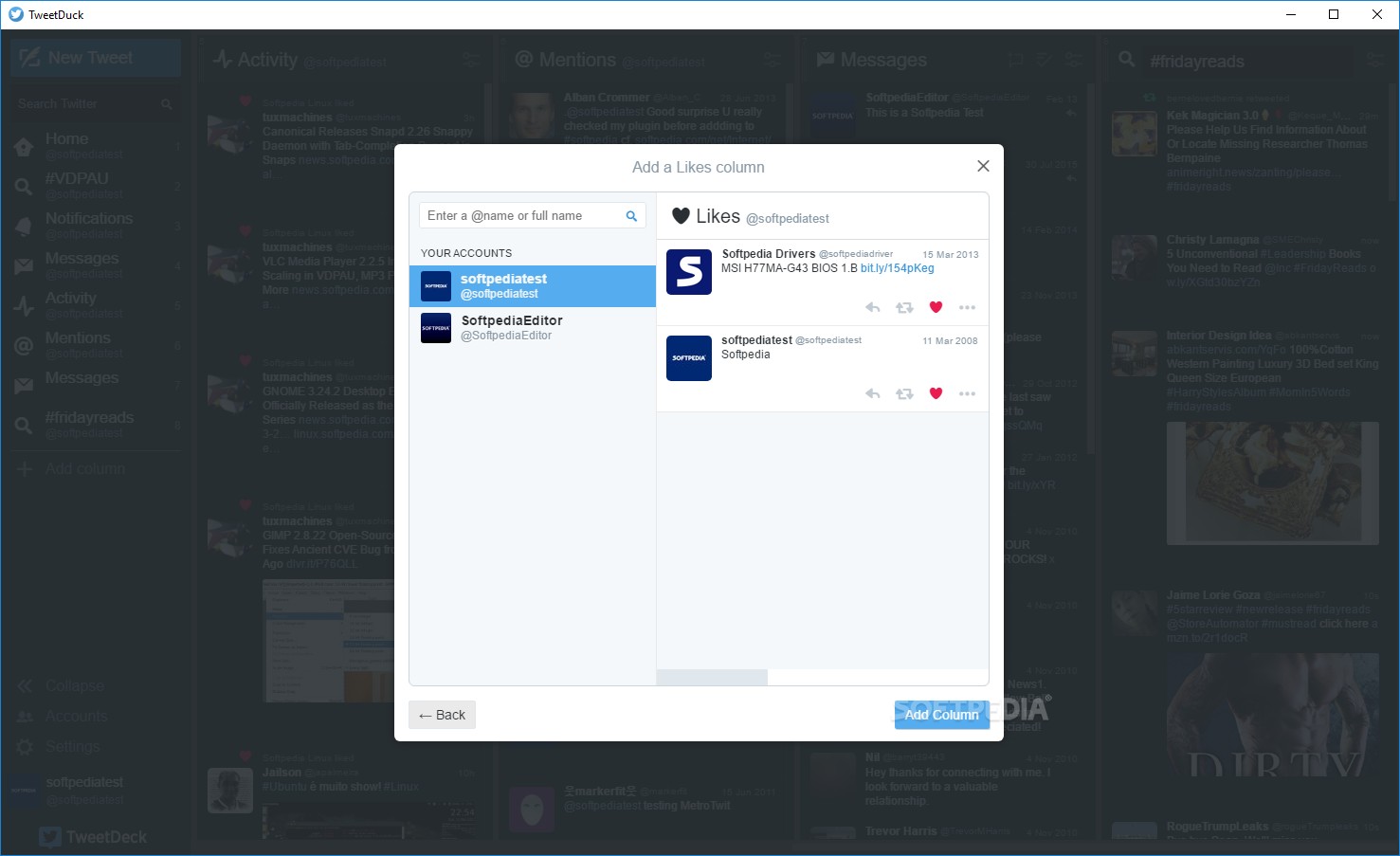Click the magnifier icon in Search Twitter box
This screenshot has width=1400, height=856.
167,103
